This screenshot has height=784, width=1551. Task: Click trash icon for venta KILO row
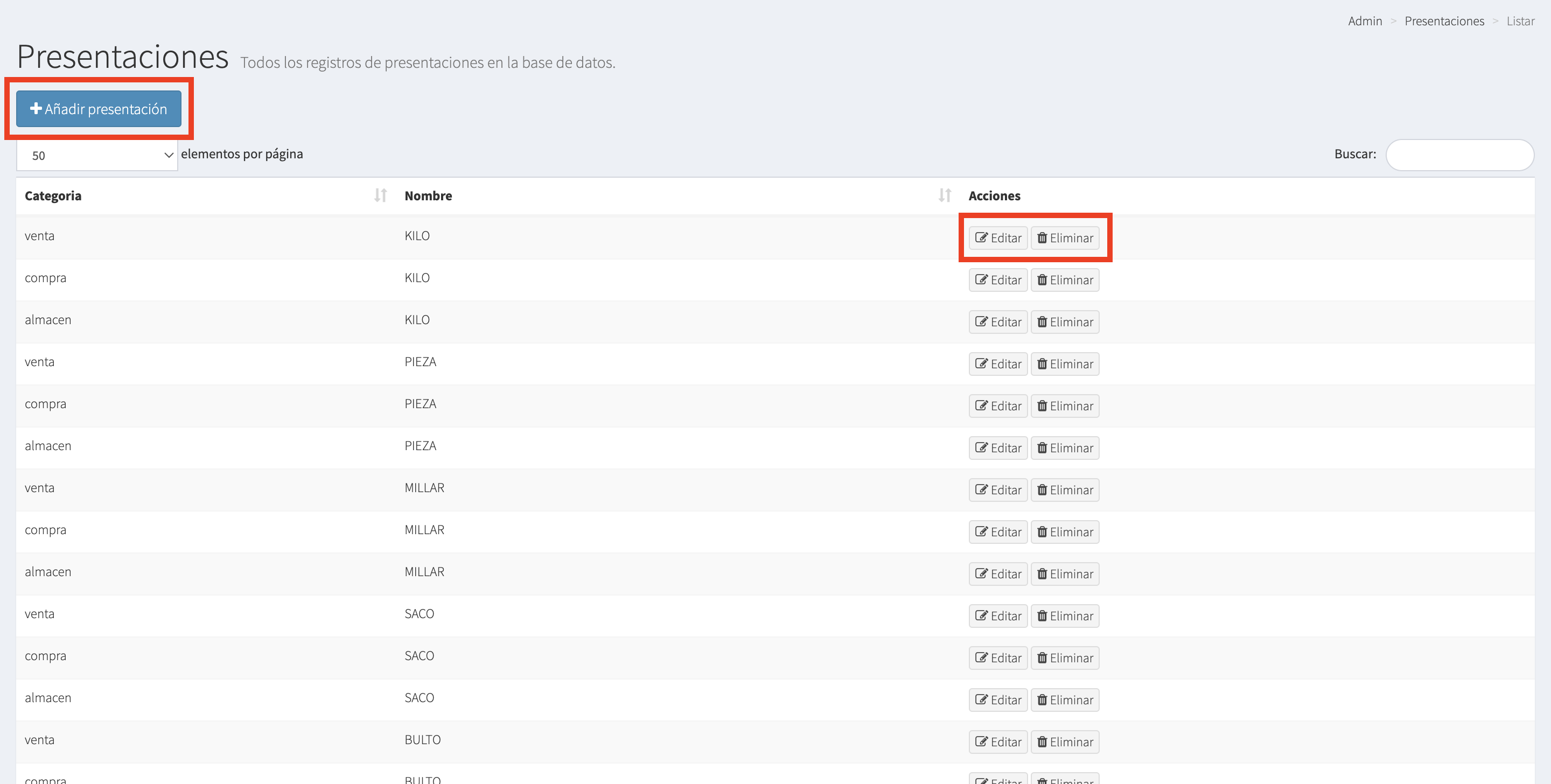pos(1042,238)
